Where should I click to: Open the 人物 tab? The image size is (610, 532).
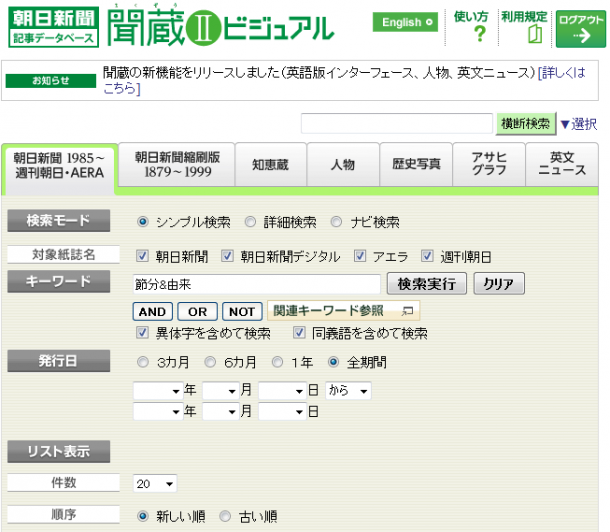pyautogui.click(x=343, y=164)
